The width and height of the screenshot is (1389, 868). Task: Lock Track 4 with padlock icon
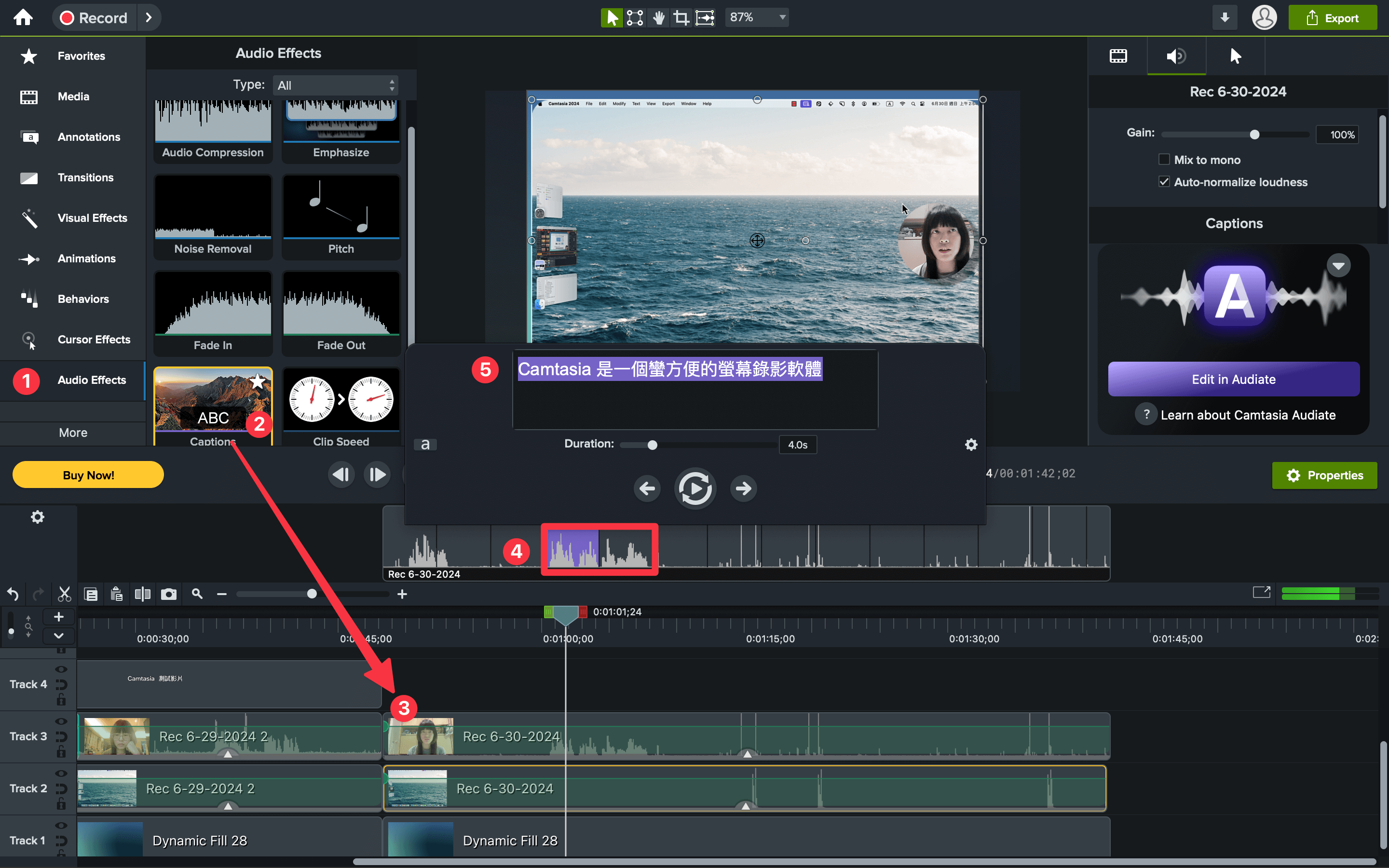click(x=61, y=699)
